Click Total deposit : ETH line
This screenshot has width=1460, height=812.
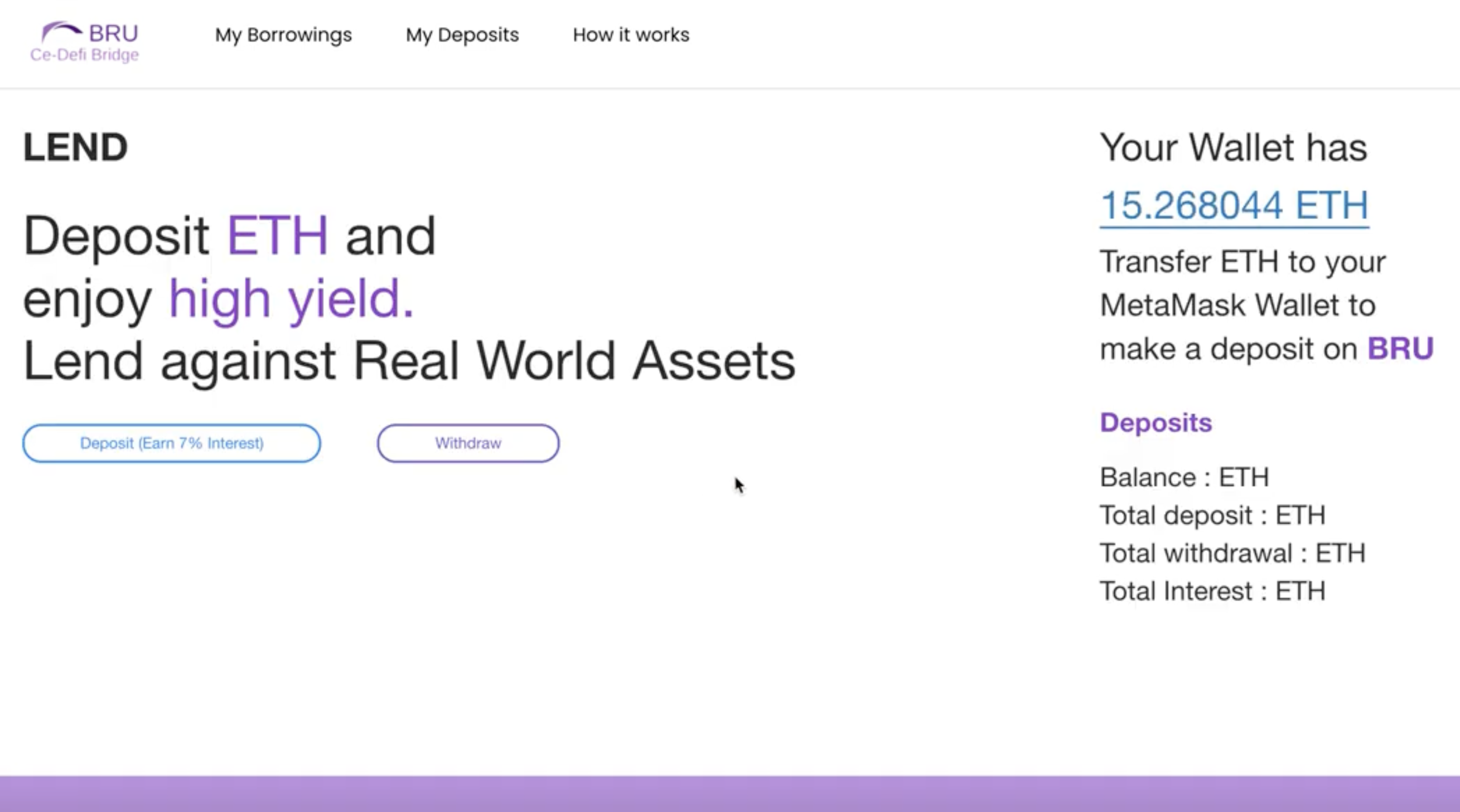[x=1212, y=515]
